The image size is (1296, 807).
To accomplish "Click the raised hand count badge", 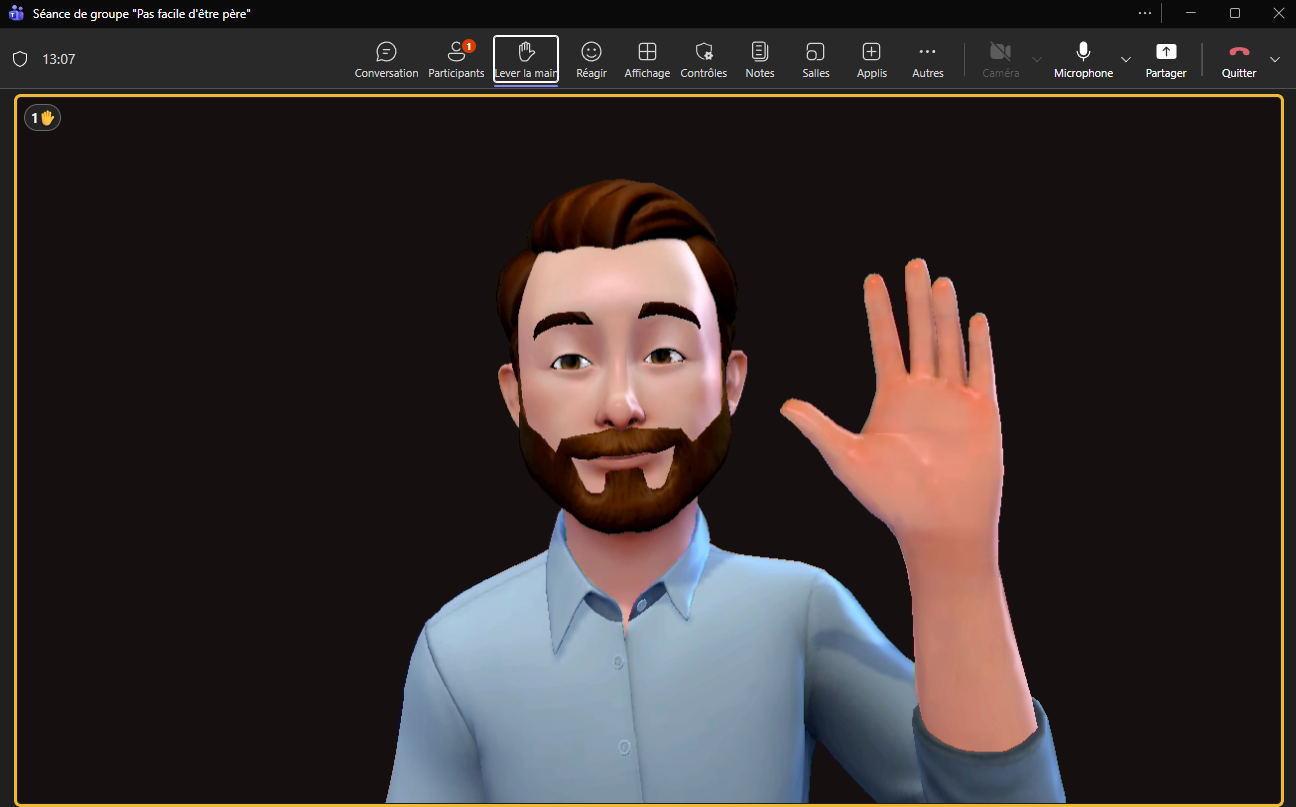I will coord(43,118).
